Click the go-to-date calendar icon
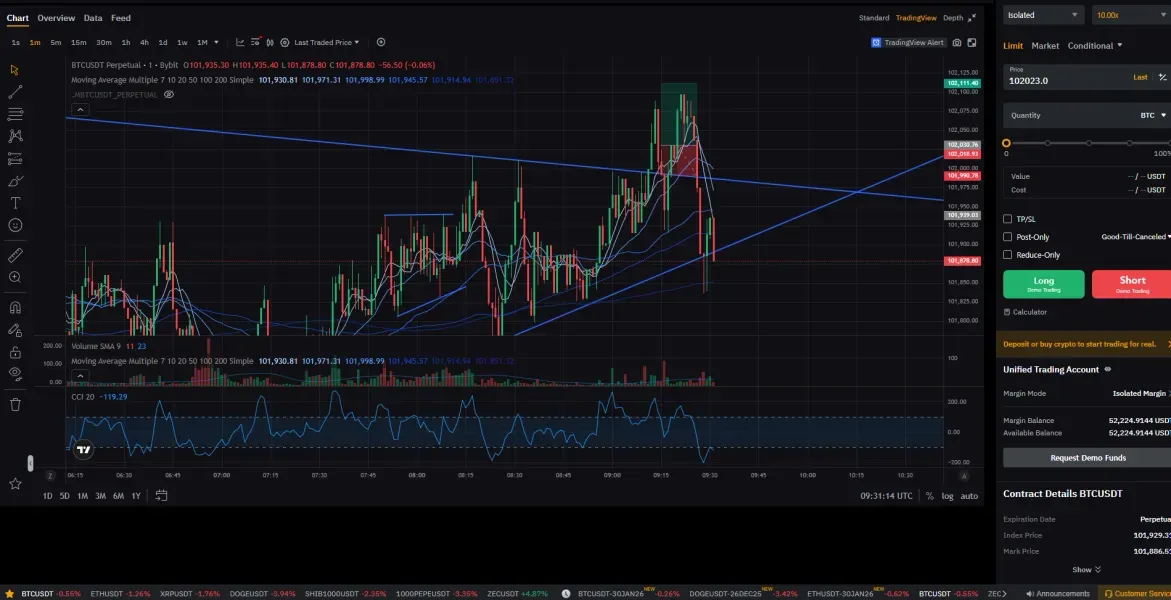 (x=161, y=495)
